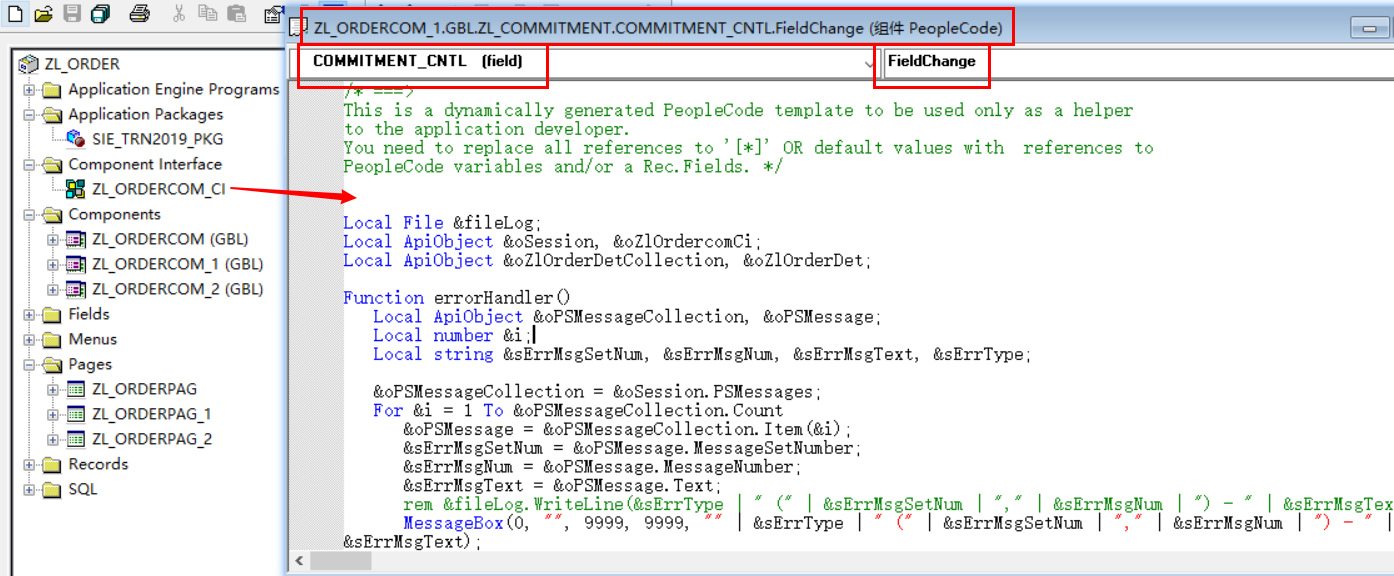Viewport: 1394px width, 576px height.
Task: Click the ZL_ORDER project icon
Action: coord(28,63)
